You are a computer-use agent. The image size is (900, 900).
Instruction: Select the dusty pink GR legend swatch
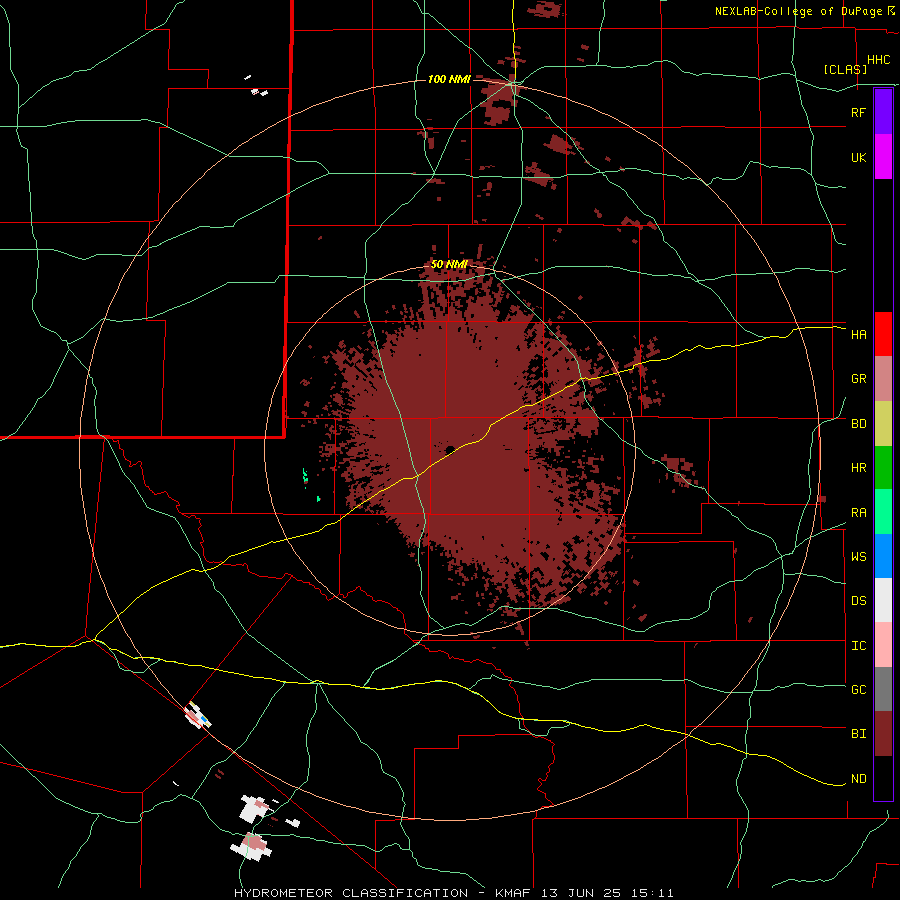[x=883, y=379]
